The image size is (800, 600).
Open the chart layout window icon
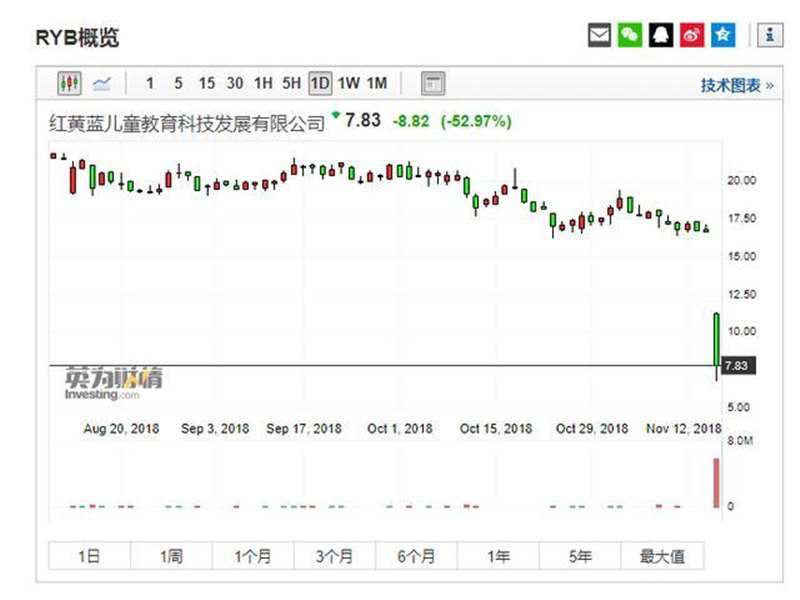point(433,83)
